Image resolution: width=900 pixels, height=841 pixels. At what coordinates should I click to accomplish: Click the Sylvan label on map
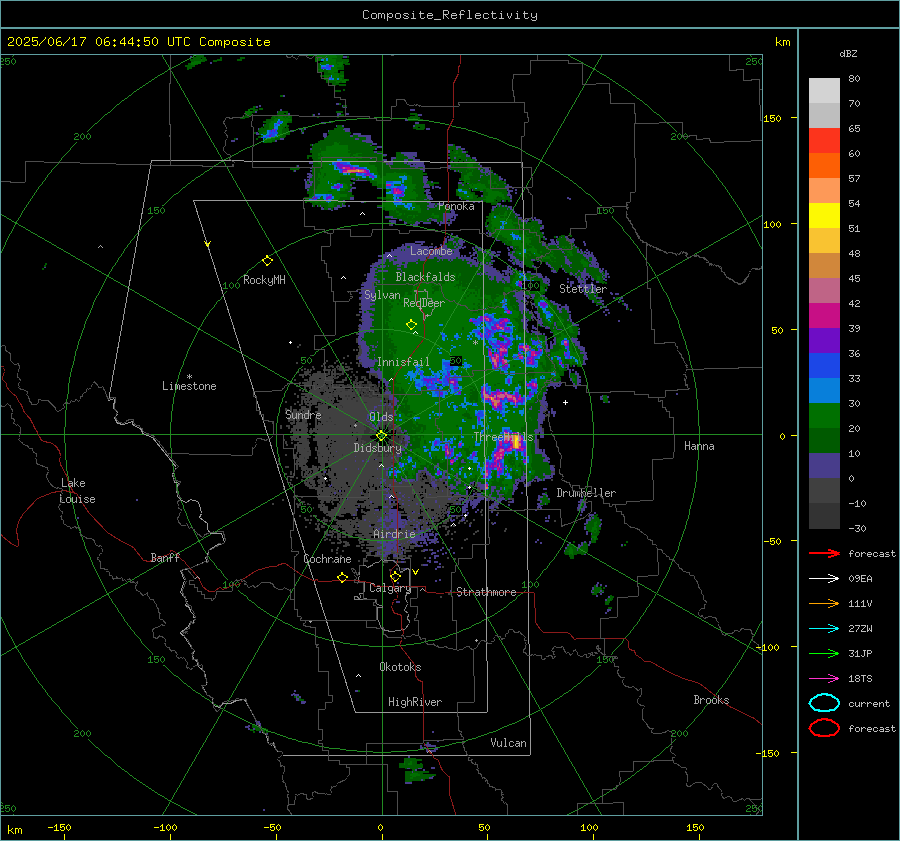click(382, 295)
